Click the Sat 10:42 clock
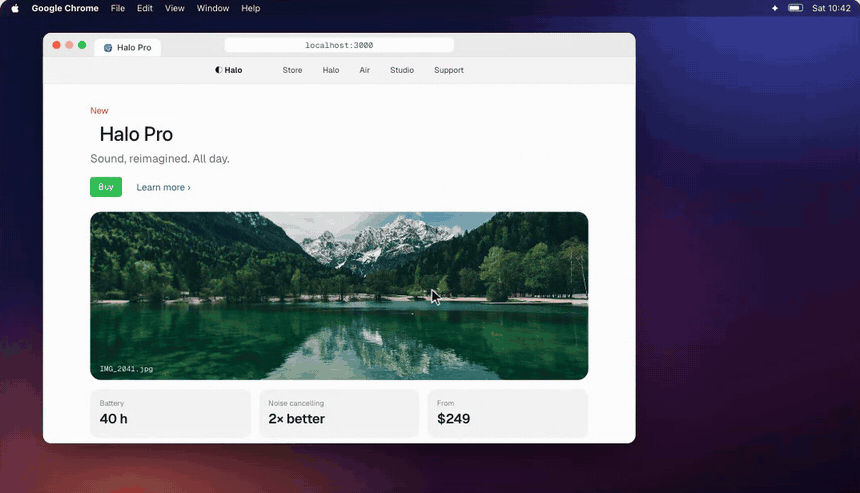The height and width of the screenshot is (493, 860). point(831,8)
